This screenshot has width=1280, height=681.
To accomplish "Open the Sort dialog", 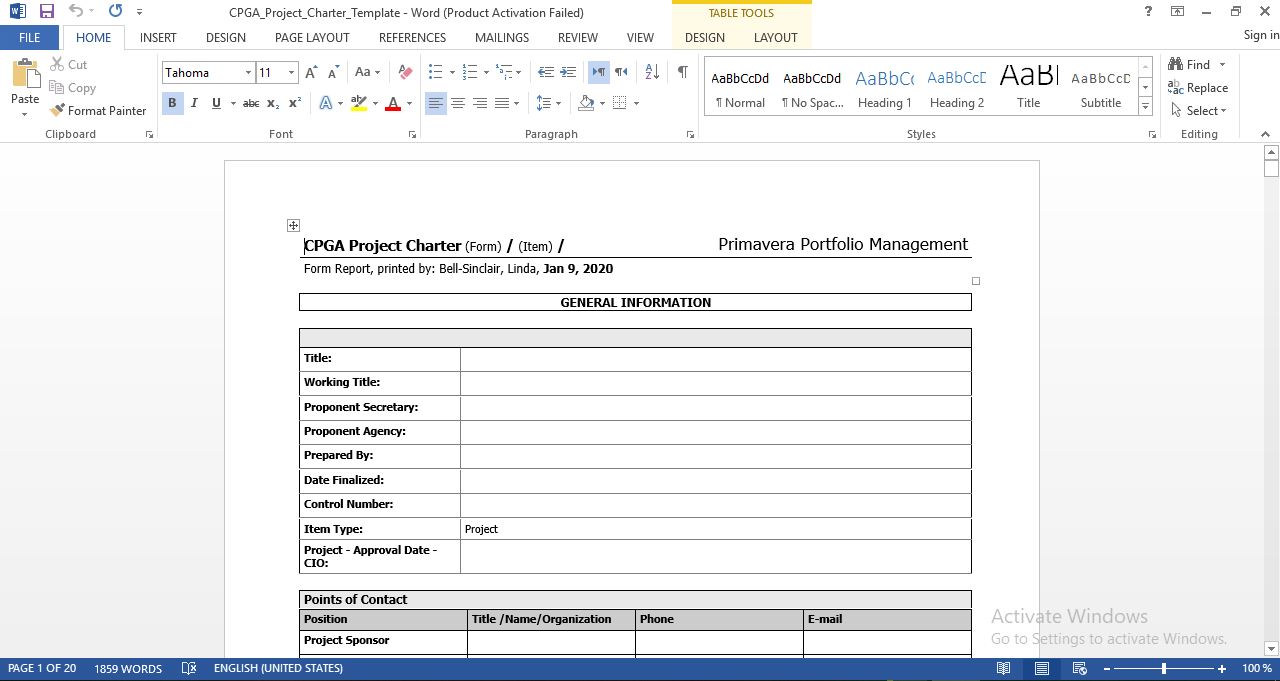I will coord(651,71).
